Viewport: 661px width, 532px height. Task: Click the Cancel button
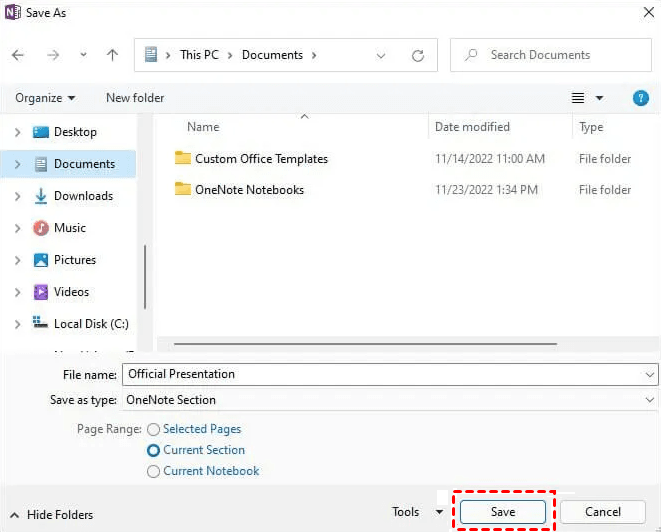603,512
